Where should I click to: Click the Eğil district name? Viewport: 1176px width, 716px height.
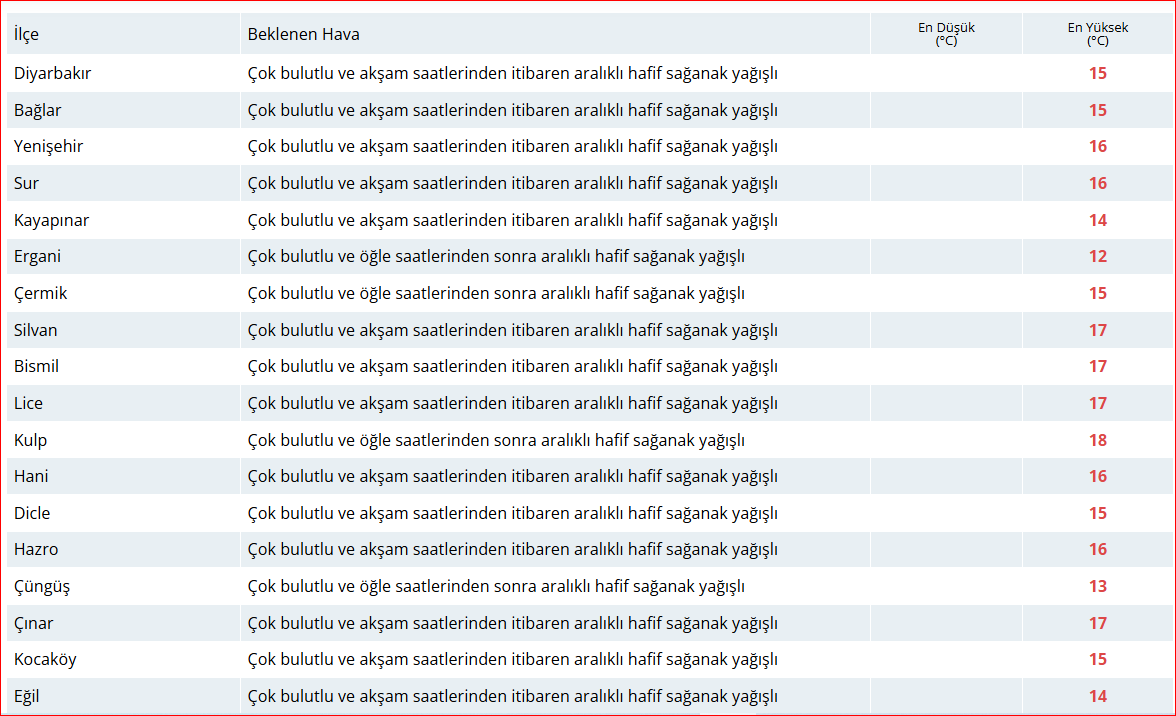click(27, 697)
